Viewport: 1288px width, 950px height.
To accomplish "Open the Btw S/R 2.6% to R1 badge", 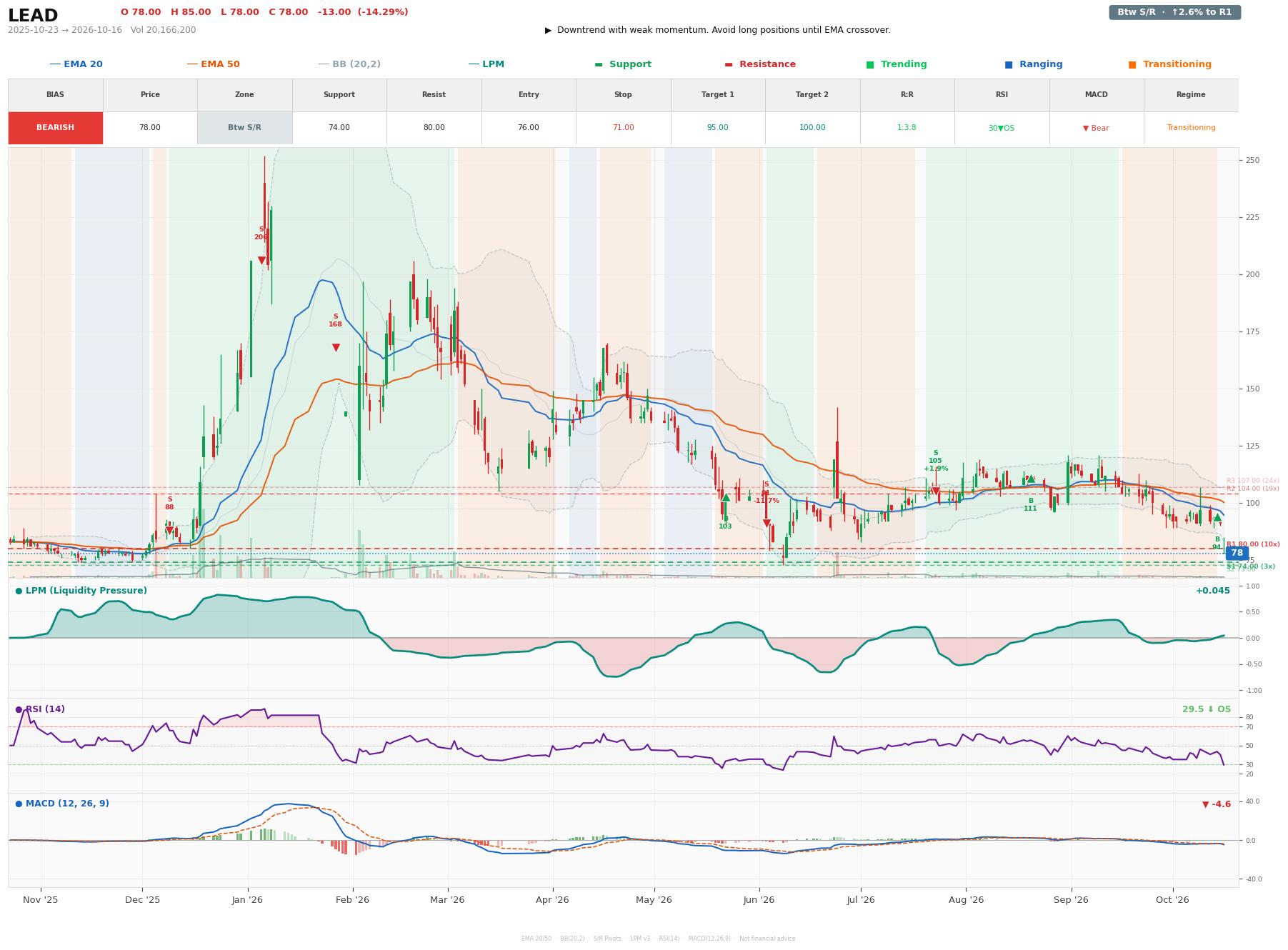I will pos(1174,12).
